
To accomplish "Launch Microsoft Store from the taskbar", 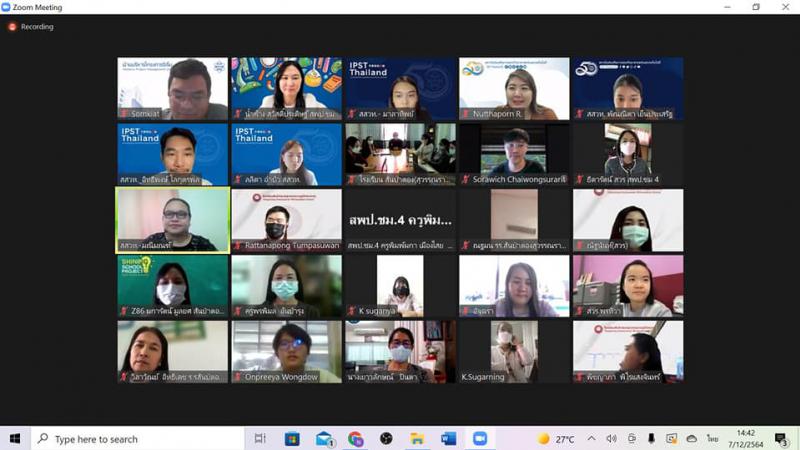I will pos(292,439).
